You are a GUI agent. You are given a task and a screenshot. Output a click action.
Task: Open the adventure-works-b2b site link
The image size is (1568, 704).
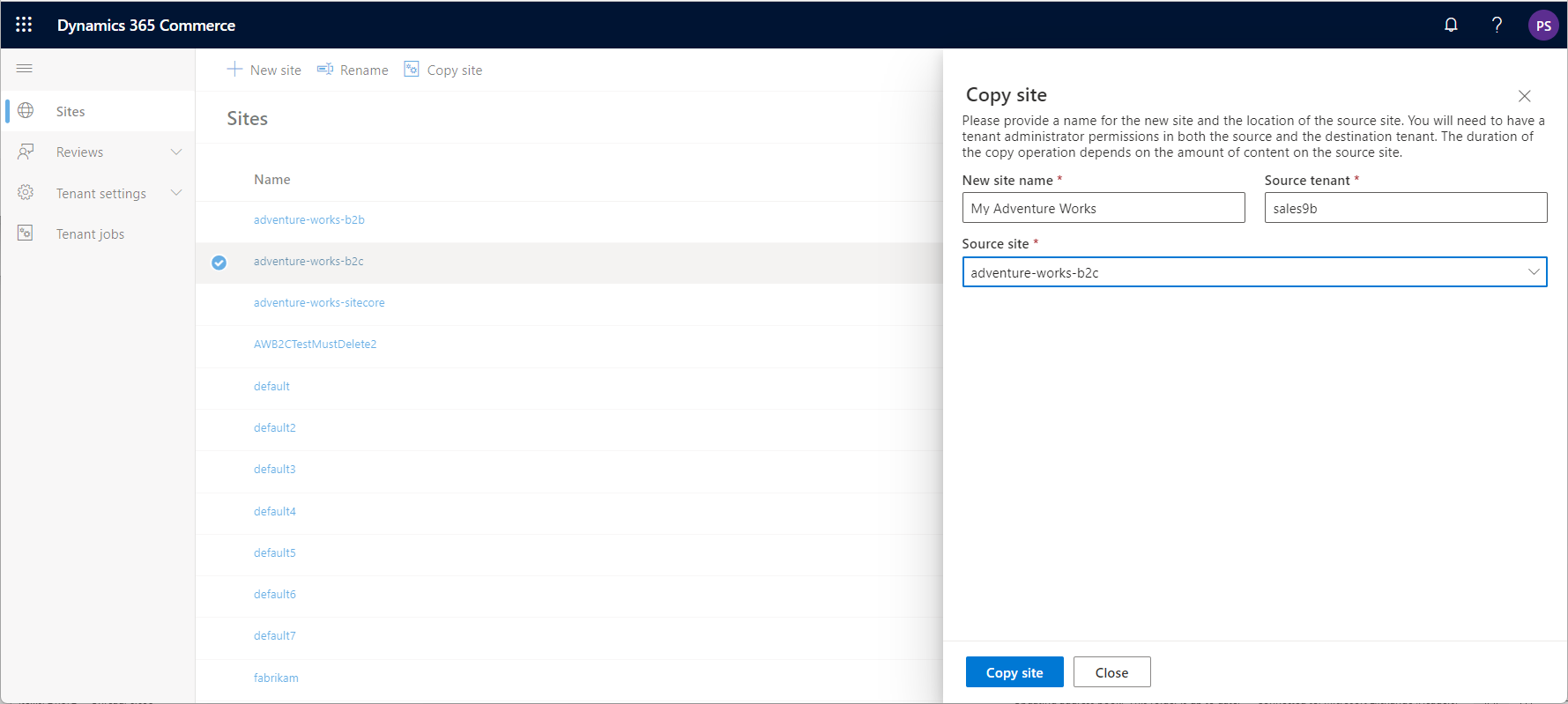(309, 219)
